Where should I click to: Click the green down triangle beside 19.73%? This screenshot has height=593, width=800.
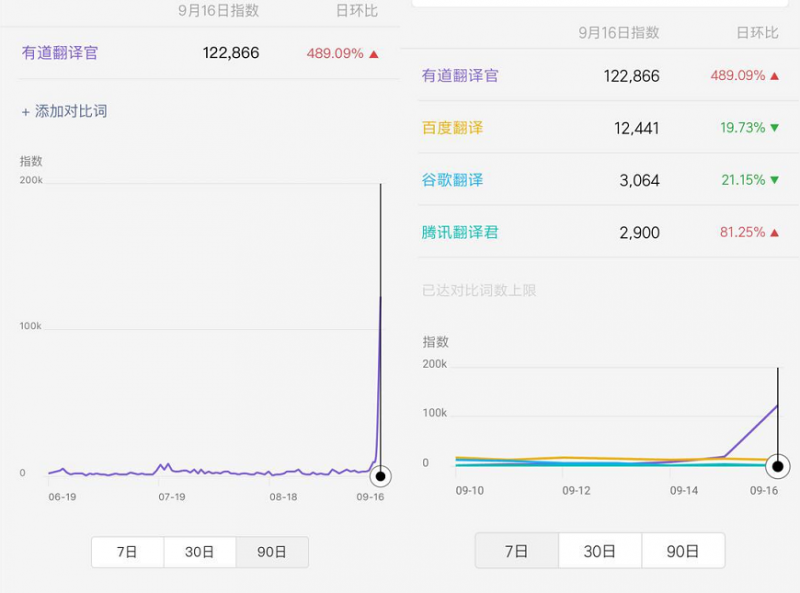tap(774, 128)
